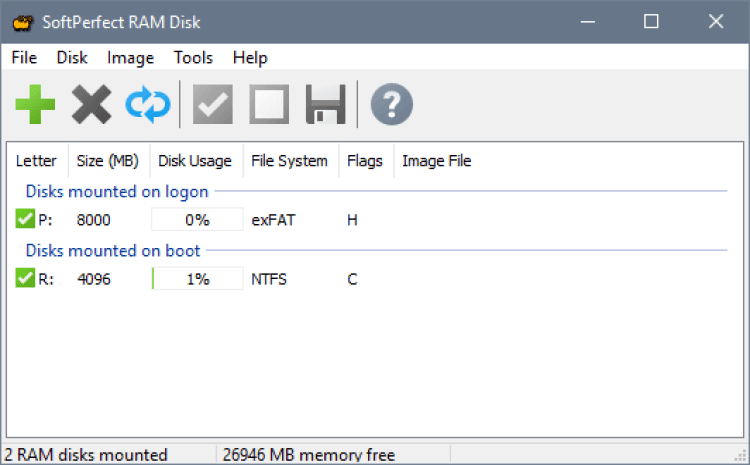Click the 1% disk usage bar
The width and height of the screenshot is (750, 465).
pos(197,279)
